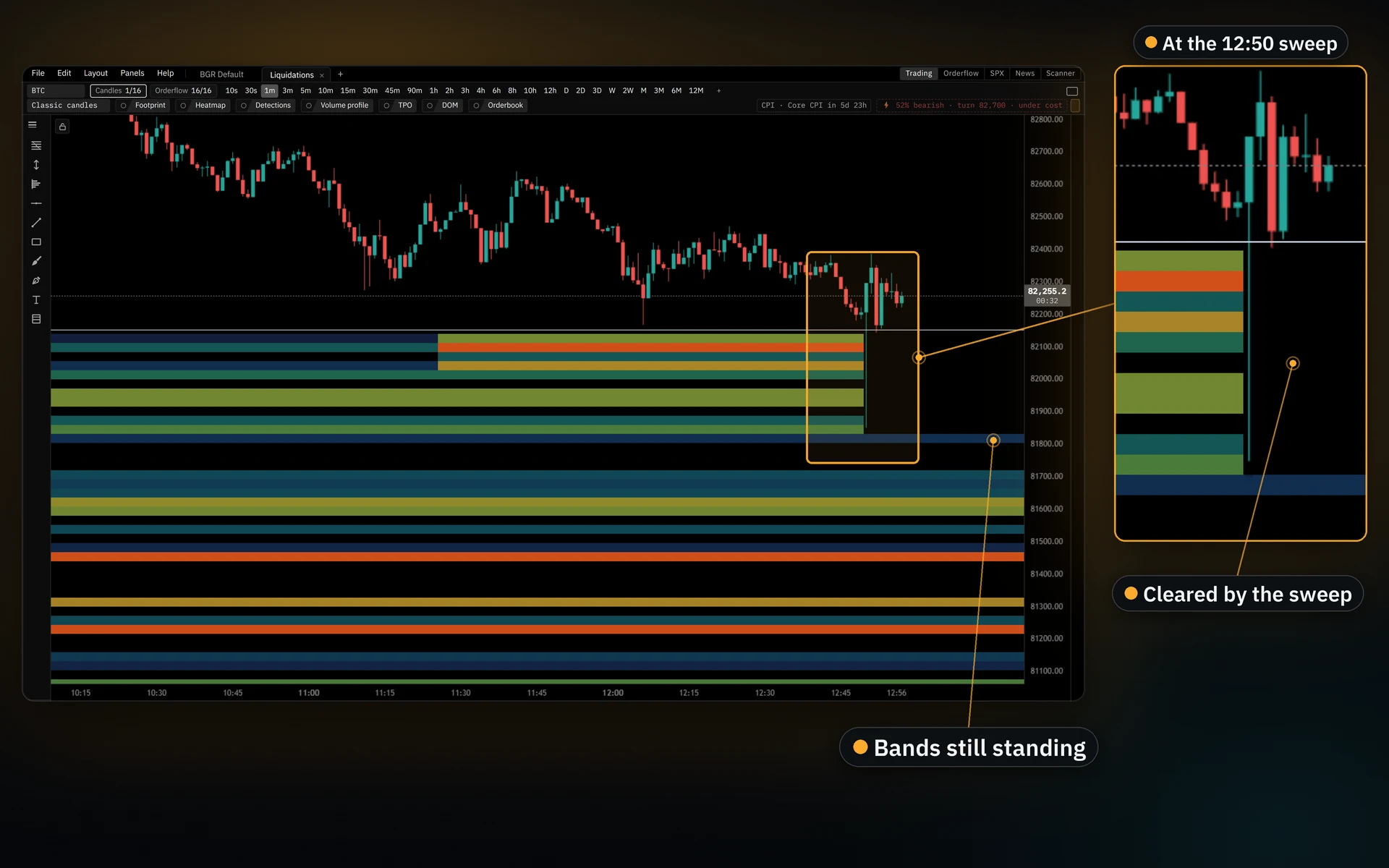Add a new layout tab with plus
Image resolution: width=1389 pixels, height=868 pixels.
click(341, 74)
